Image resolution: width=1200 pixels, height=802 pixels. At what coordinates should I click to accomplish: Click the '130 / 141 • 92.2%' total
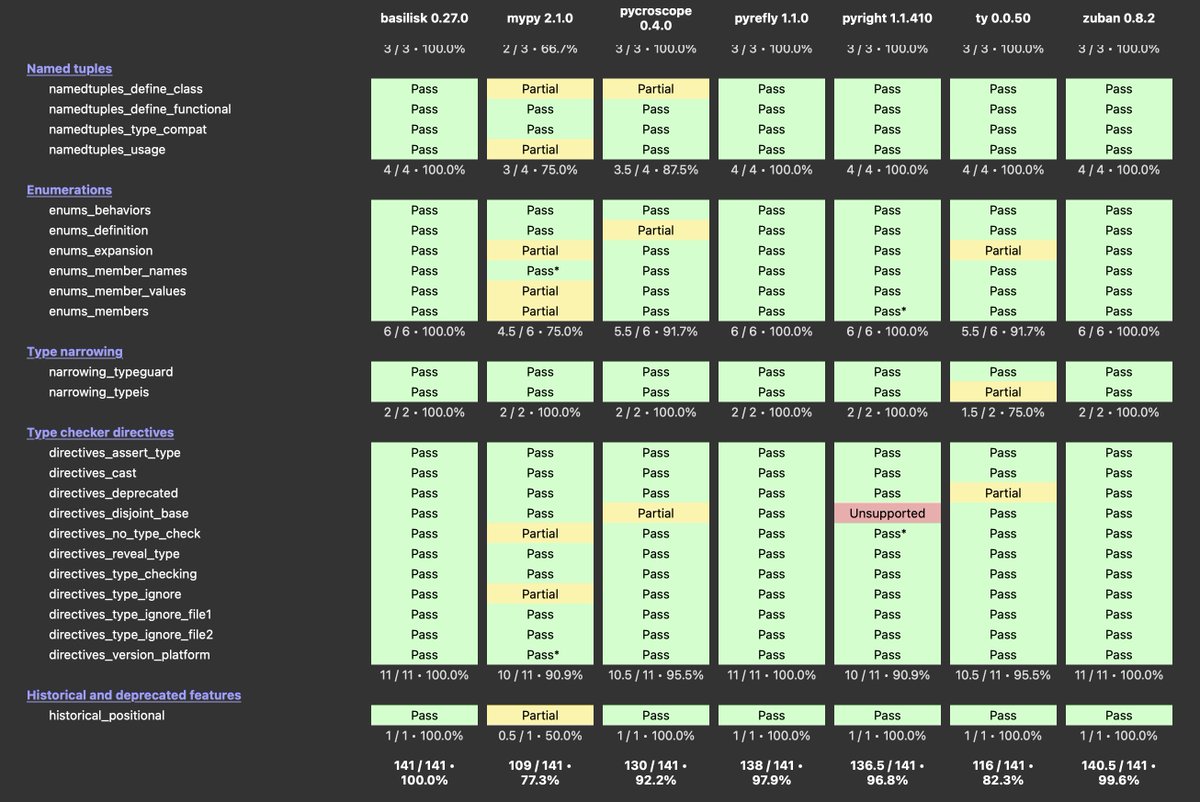coord(656,772)
